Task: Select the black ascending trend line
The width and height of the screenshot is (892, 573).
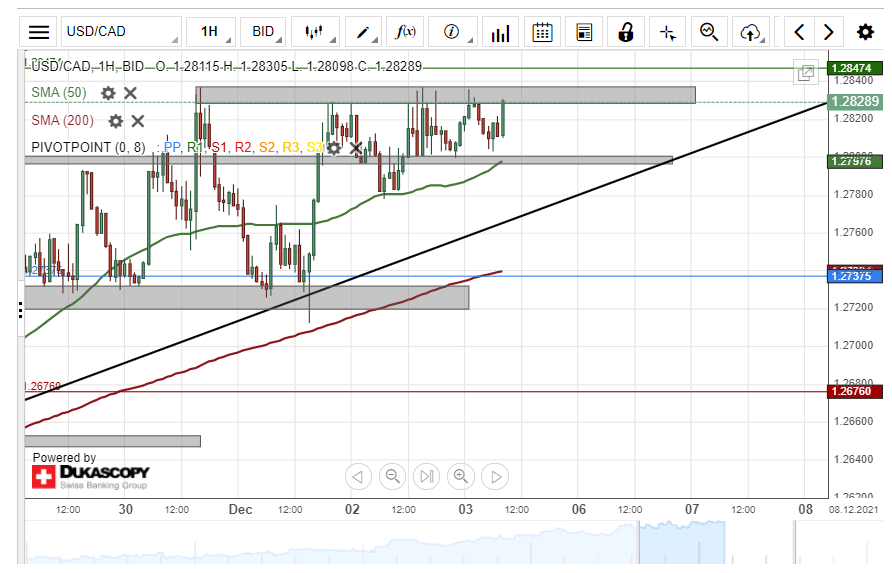Action: coord(426,251)
